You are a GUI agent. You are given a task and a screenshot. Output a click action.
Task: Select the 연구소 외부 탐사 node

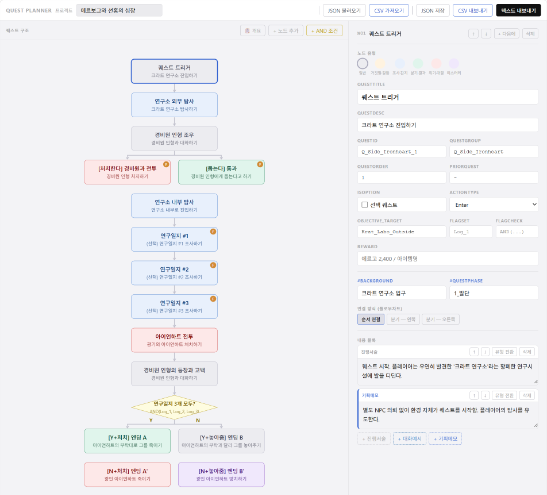point(174,105)
